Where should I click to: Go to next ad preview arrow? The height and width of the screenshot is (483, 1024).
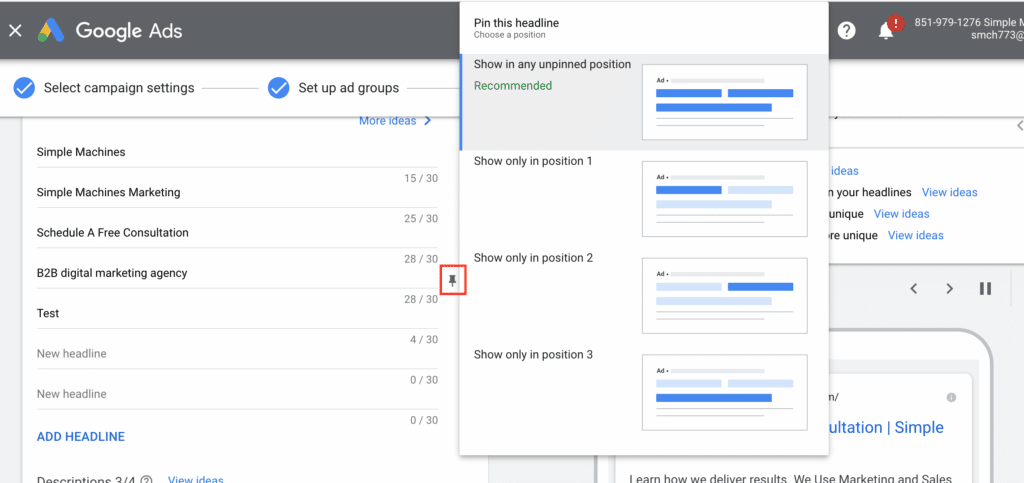[x=950, y=288]
